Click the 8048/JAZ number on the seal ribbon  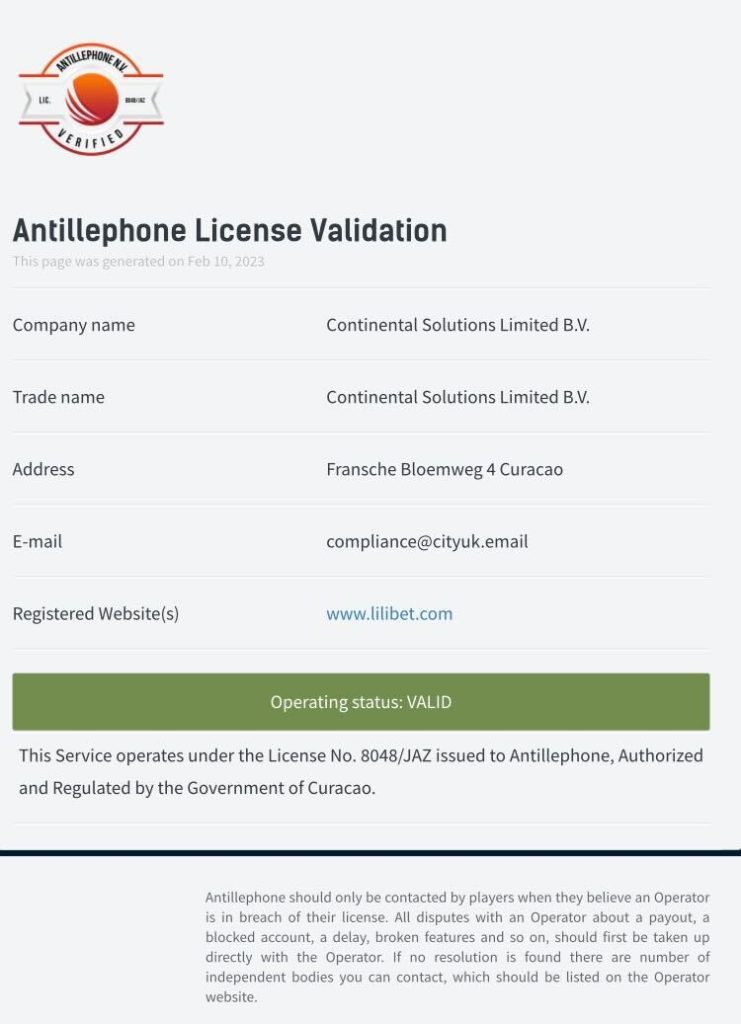click(x=135, y=101)
